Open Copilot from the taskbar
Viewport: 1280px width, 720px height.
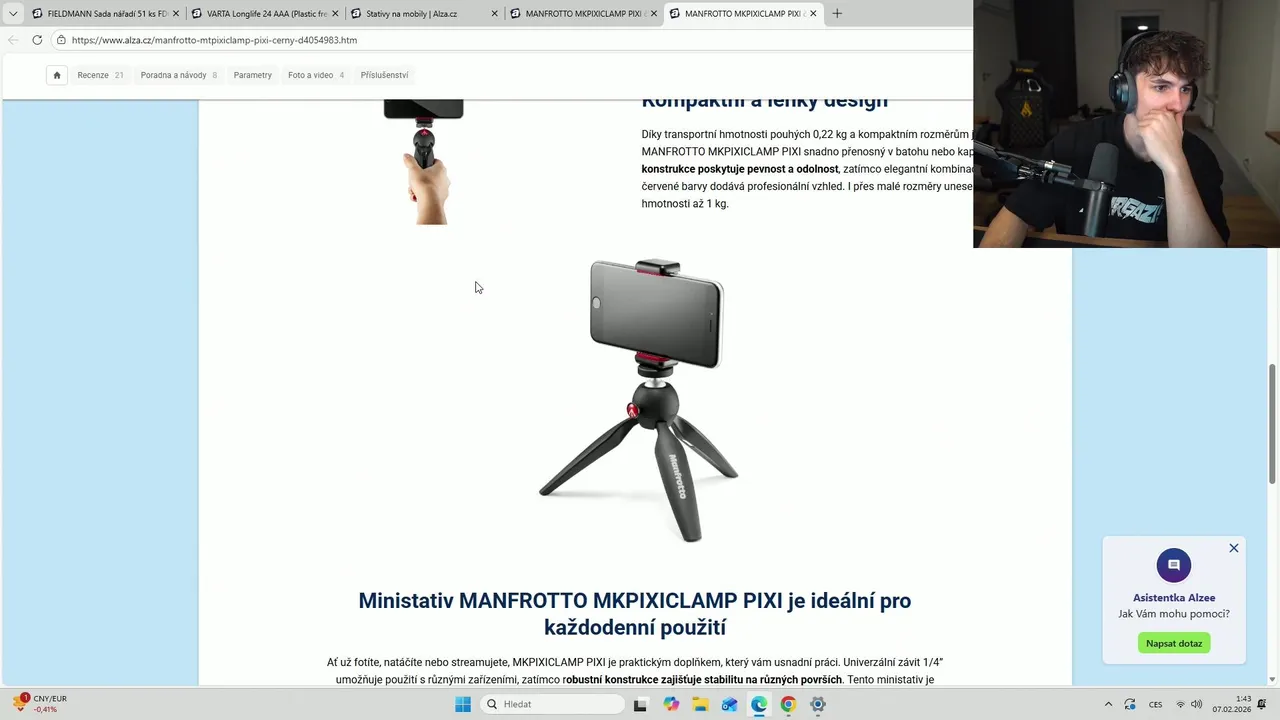671,704
